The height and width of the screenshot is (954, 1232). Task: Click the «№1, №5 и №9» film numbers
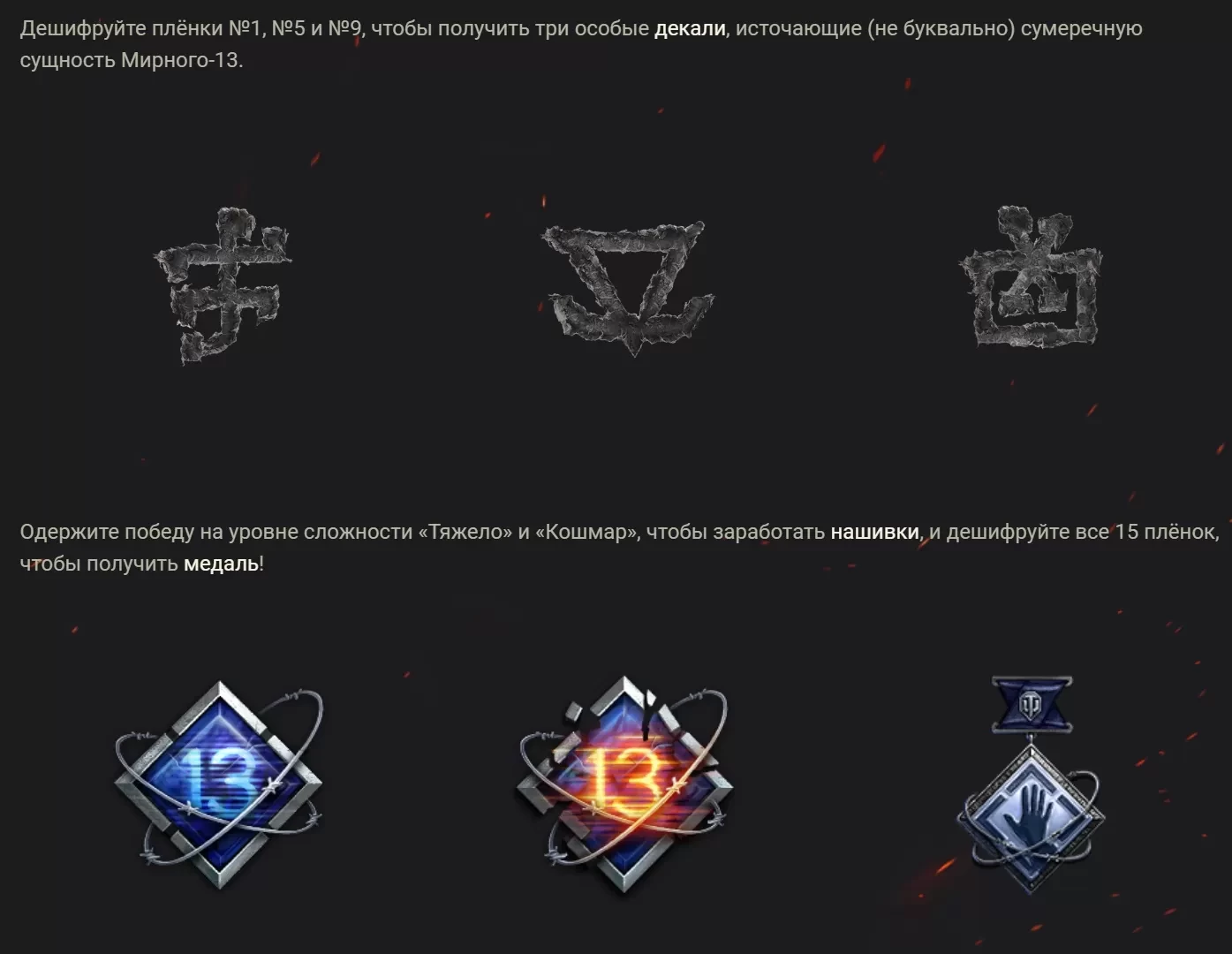[295, 28]
